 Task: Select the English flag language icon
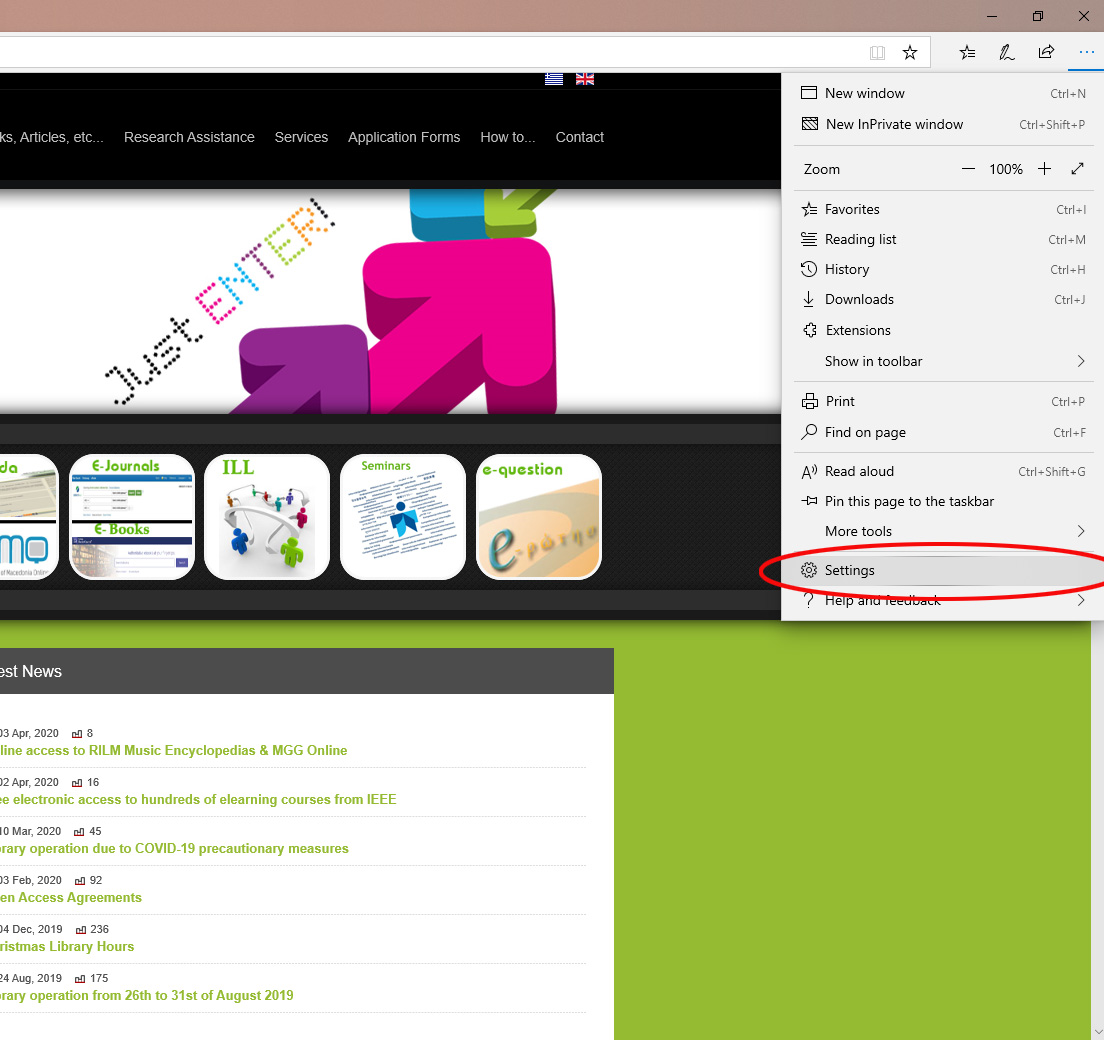click(x=585, y=79)
